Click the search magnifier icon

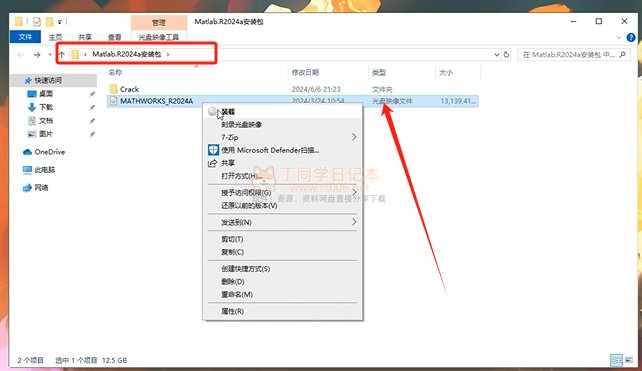(x=623, y=54)
